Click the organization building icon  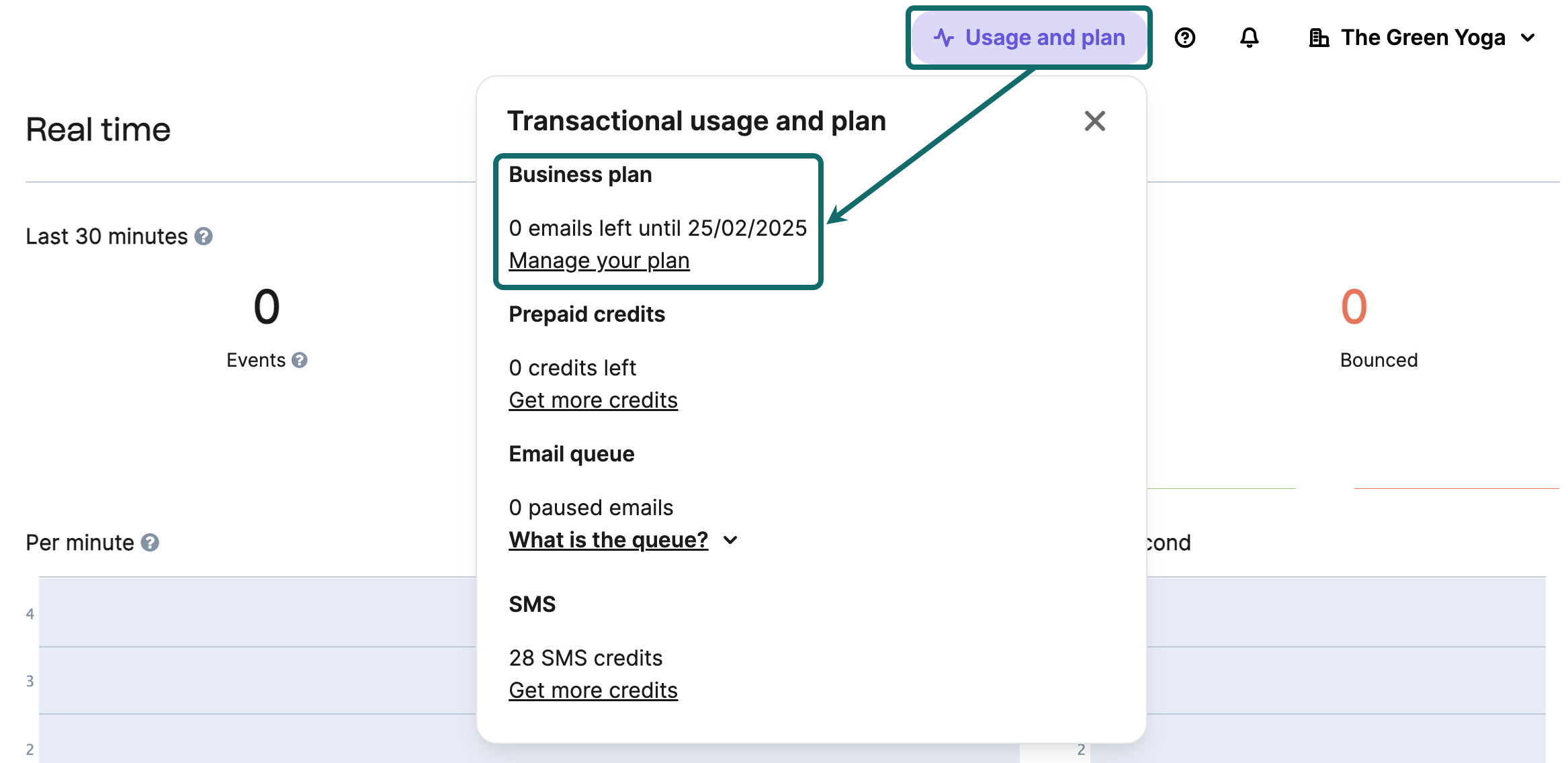pyautogui.click(x=1319, y=38)
